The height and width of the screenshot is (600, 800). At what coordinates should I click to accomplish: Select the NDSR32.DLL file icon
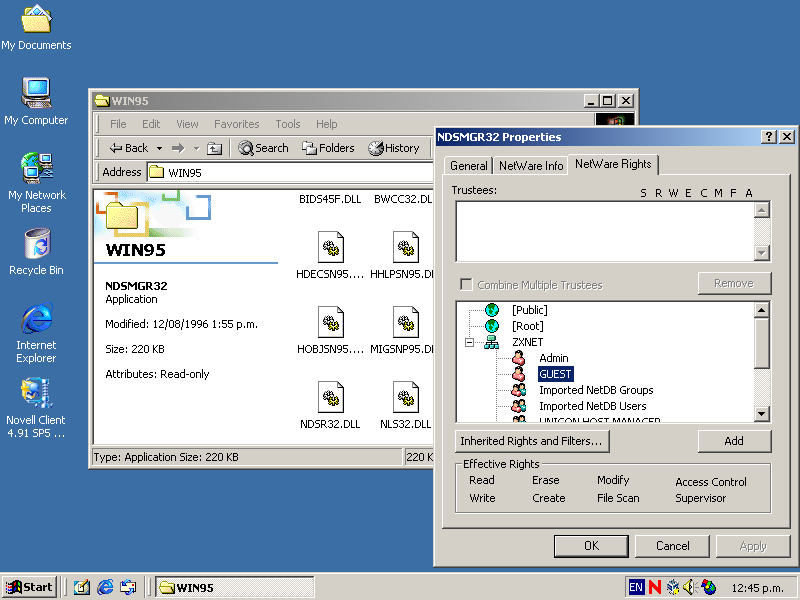331,397
